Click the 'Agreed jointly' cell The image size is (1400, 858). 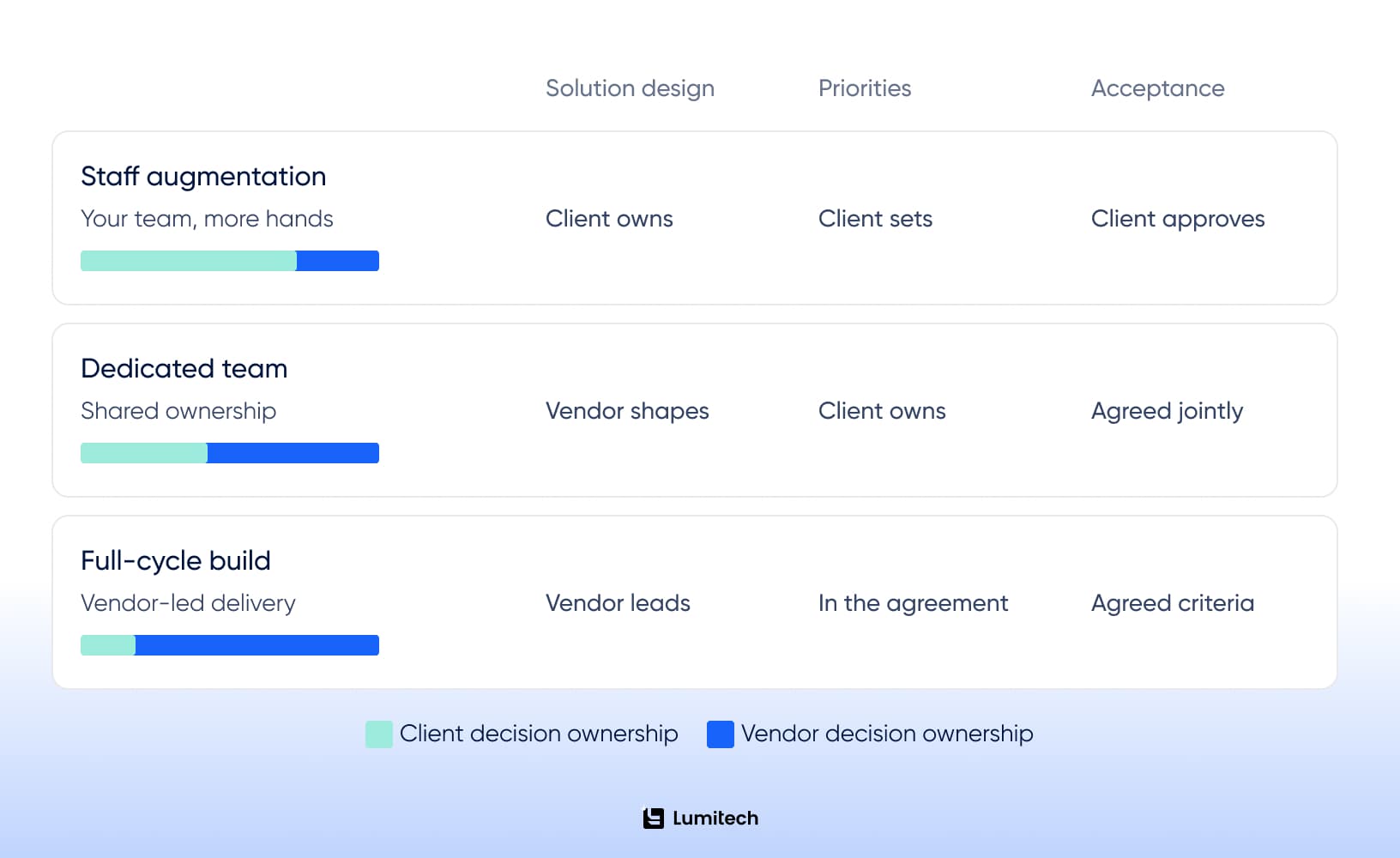pos(1167,411)
